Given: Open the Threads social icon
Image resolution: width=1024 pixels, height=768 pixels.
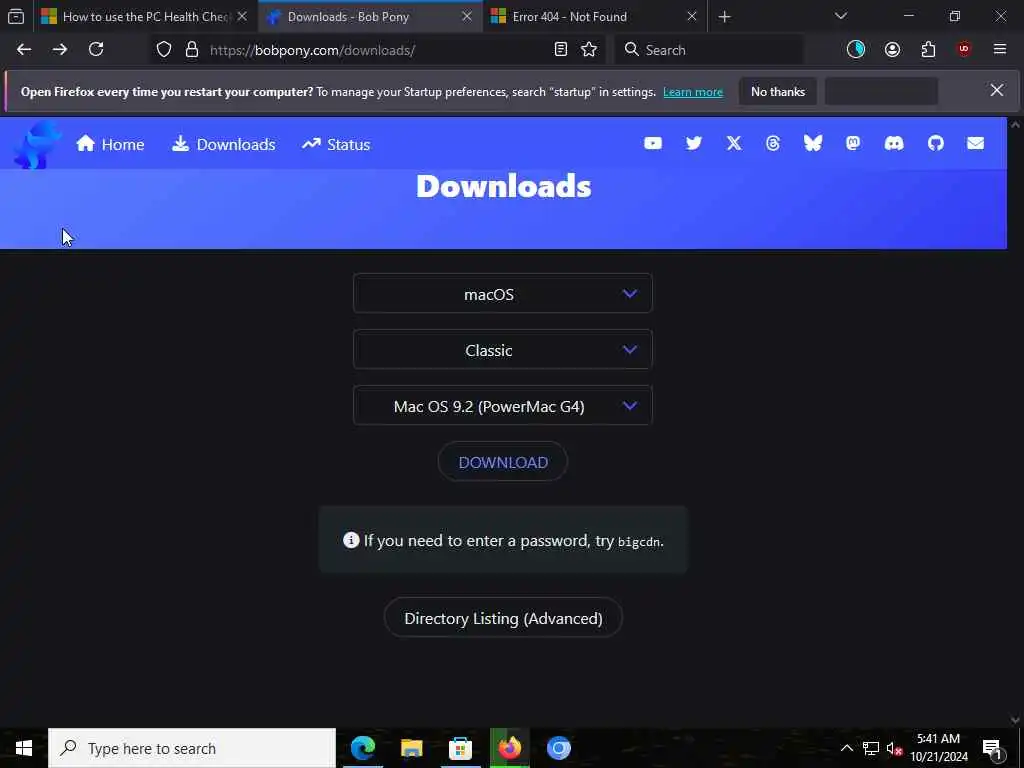Looking at the screenshot, I should click(x=773, y=143).
